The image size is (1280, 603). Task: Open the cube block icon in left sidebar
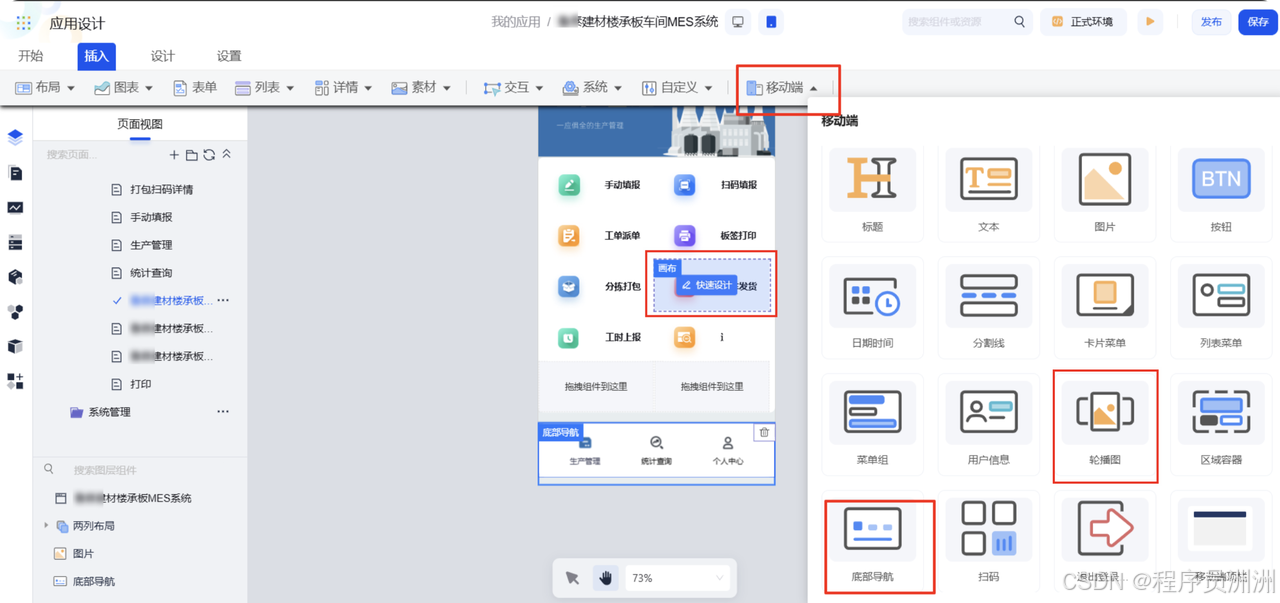click(x=15, y=277)
